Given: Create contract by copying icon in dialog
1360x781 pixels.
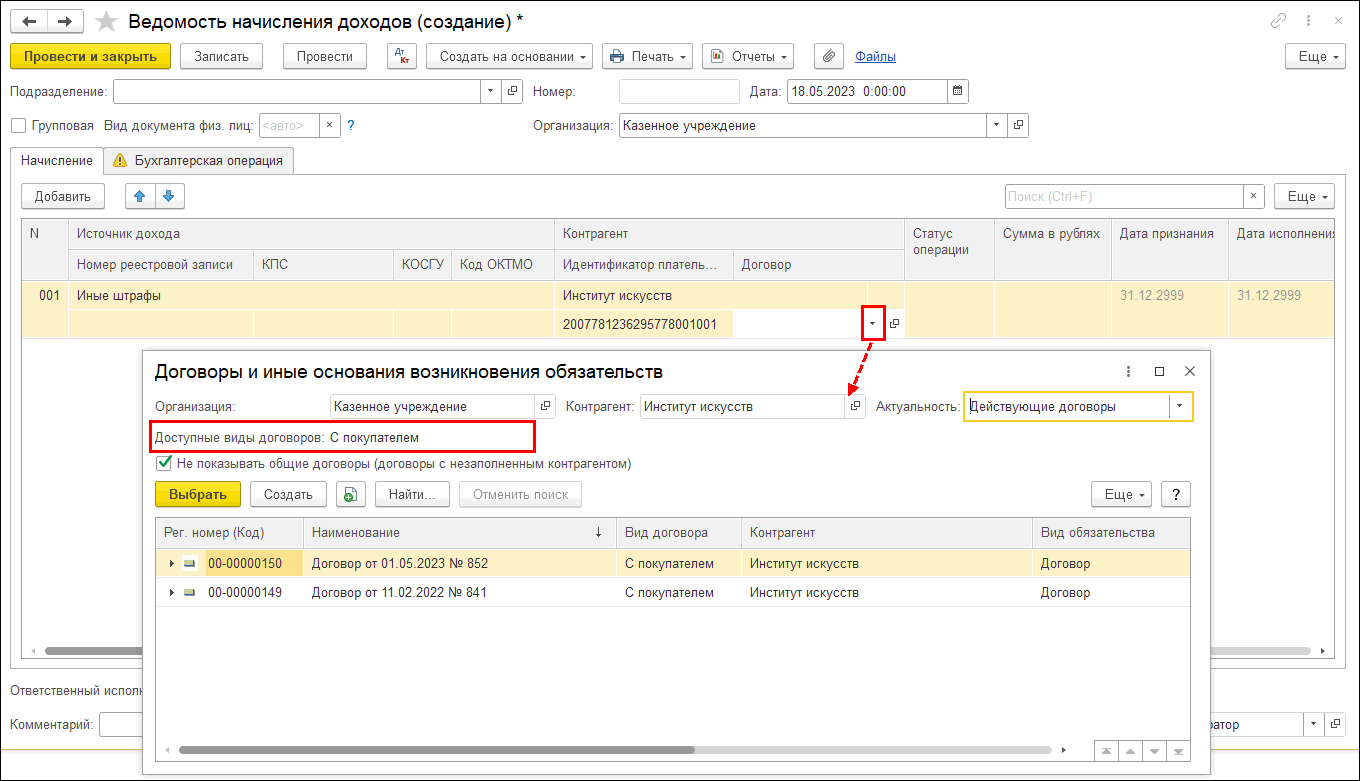Looking at the screenshot, I should (x=349, y=494).
